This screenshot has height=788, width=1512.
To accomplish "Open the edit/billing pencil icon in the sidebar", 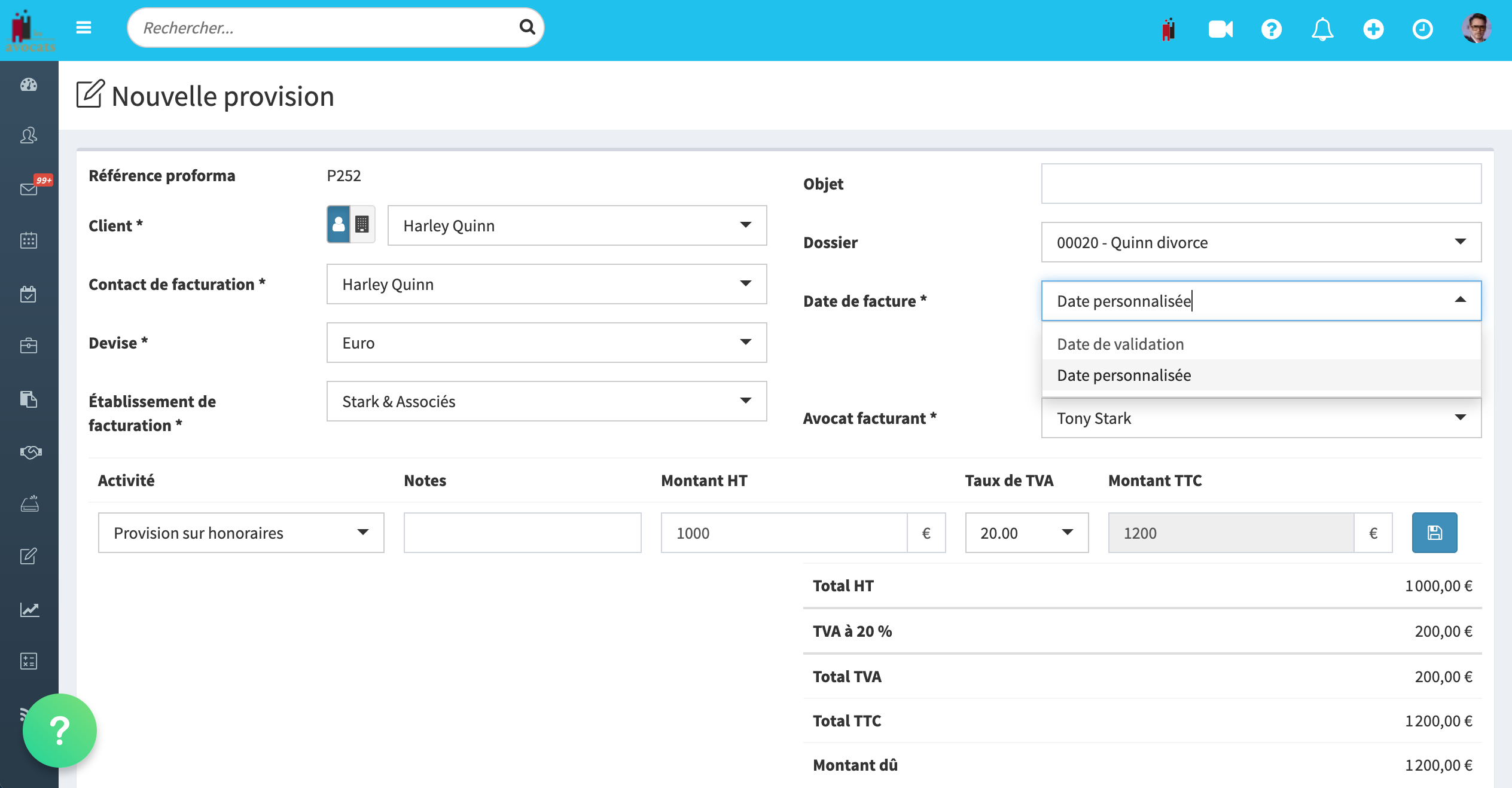I will pos(29,556).
